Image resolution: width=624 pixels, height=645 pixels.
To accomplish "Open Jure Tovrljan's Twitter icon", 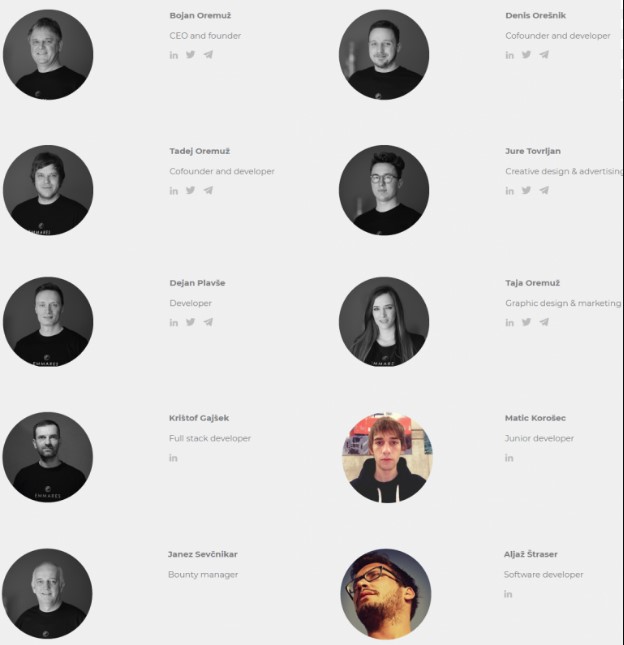I will click(526, 190).
